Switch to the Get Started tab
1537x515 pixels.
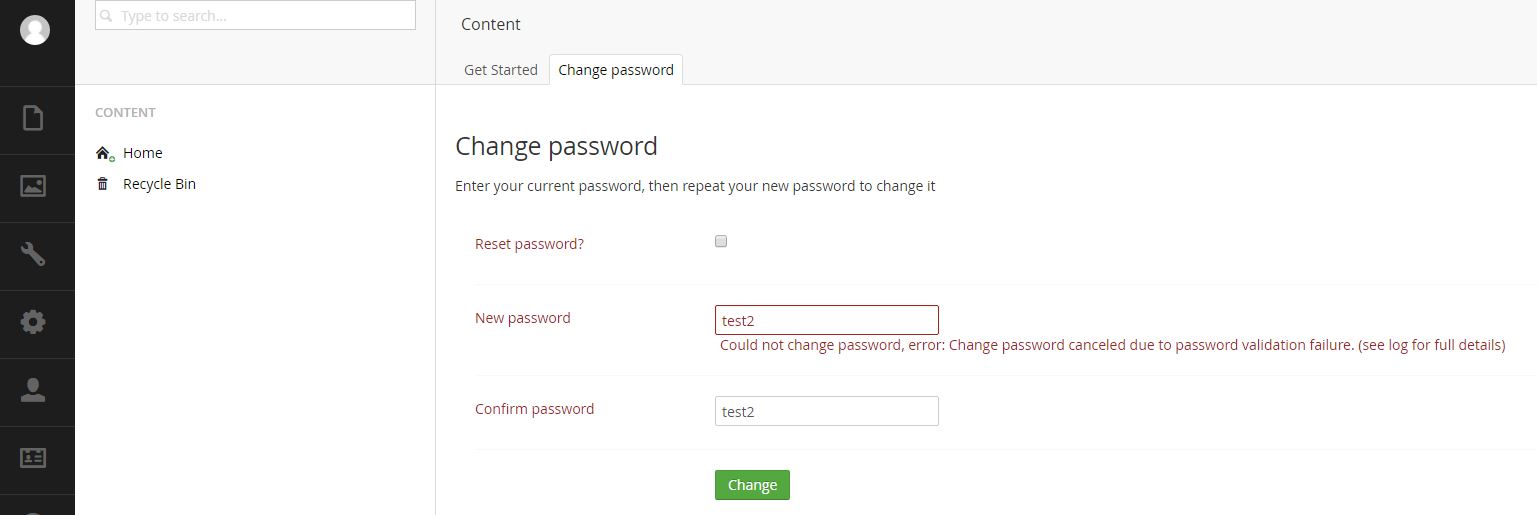[501, 70]
